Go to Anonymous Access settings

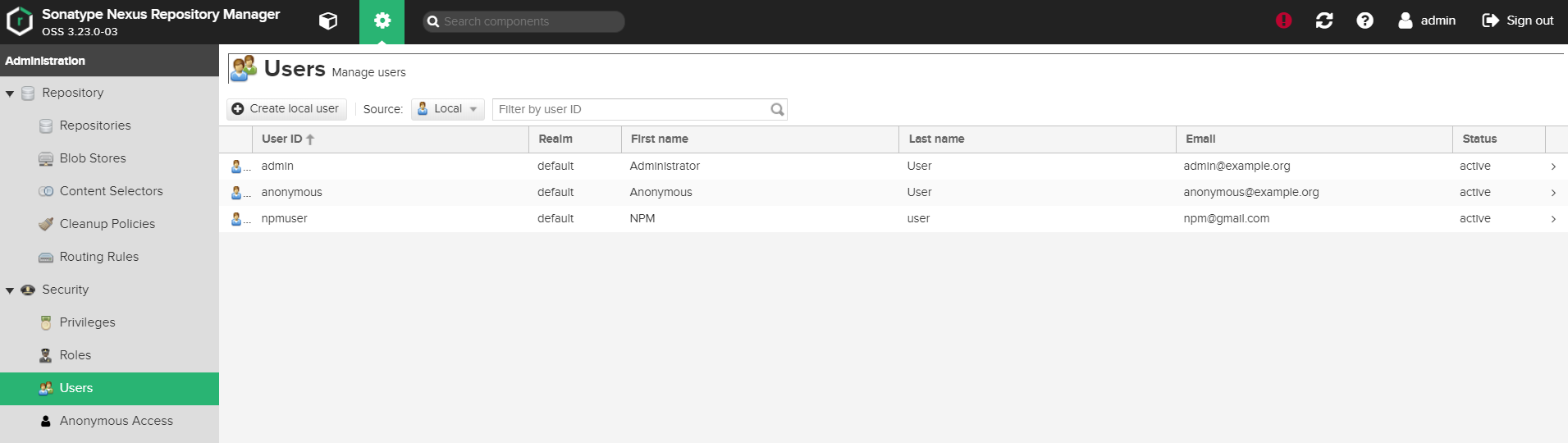click(x=116, y=421)
